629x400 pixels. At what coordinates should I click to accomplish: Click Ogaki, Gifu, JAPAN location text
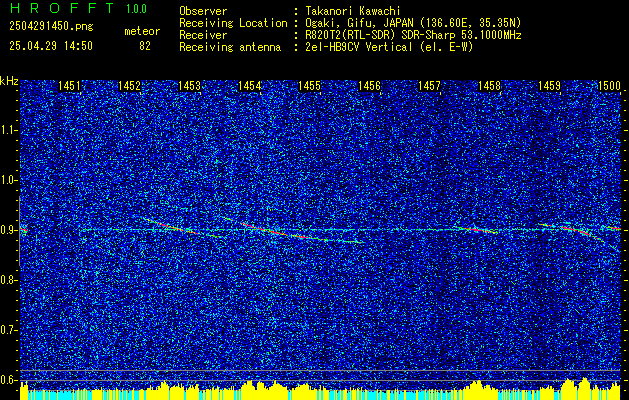click(413, 23)
